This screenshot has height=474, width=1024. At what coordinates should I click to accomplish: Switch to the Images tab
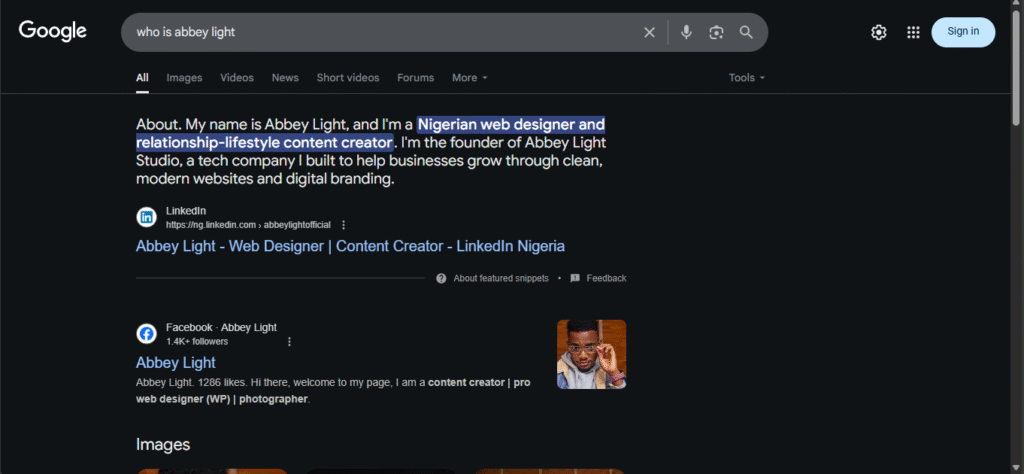coord(184,78)
